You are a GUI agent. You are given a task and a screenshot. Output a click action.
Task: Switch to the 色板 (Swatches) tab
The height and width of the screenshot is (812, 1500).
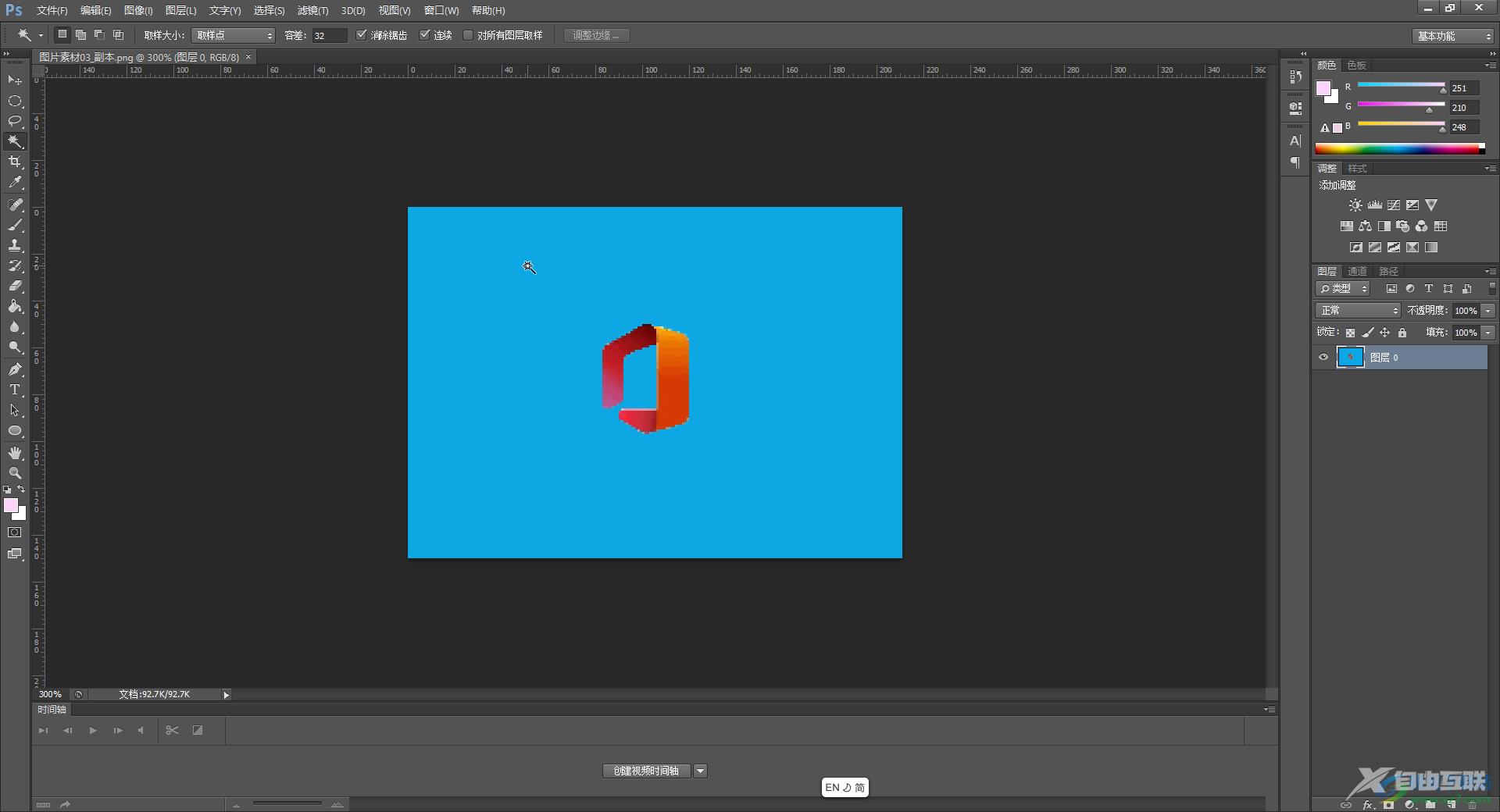[1357, 65]
